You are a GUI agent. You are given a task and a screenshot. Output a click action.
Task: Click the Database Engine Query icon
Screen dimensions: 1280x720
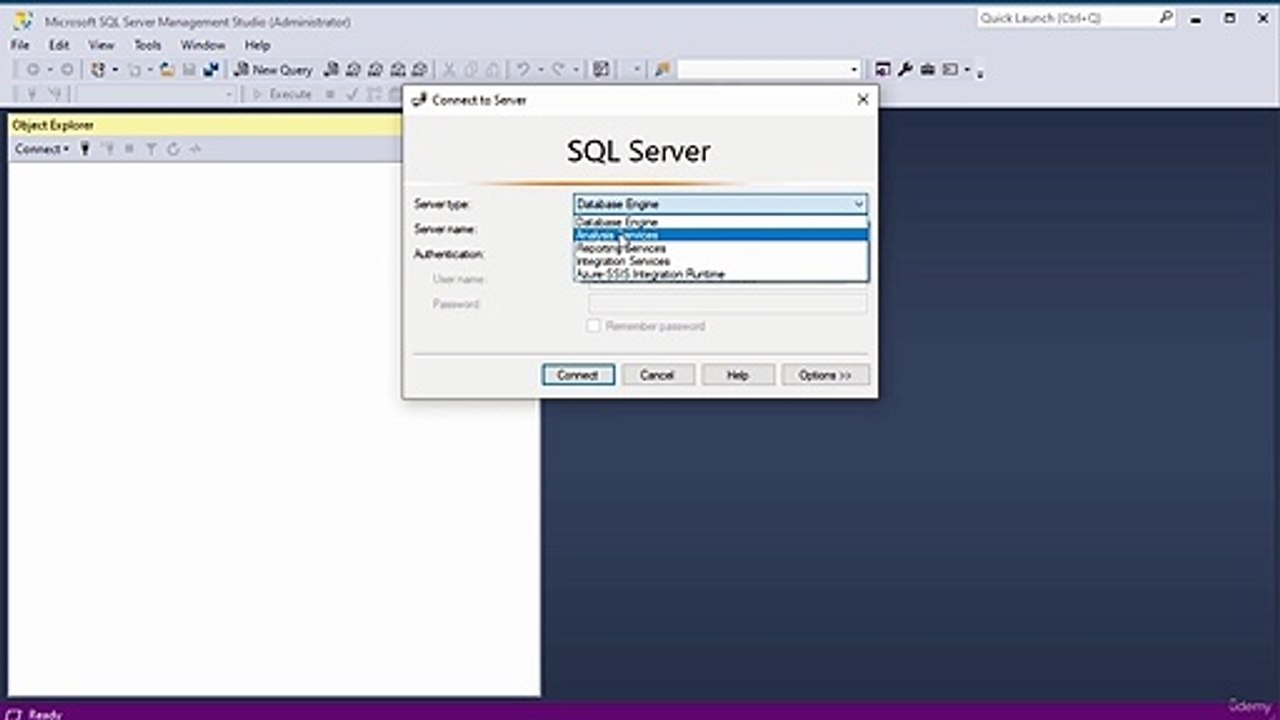click(x=332, y=70)
